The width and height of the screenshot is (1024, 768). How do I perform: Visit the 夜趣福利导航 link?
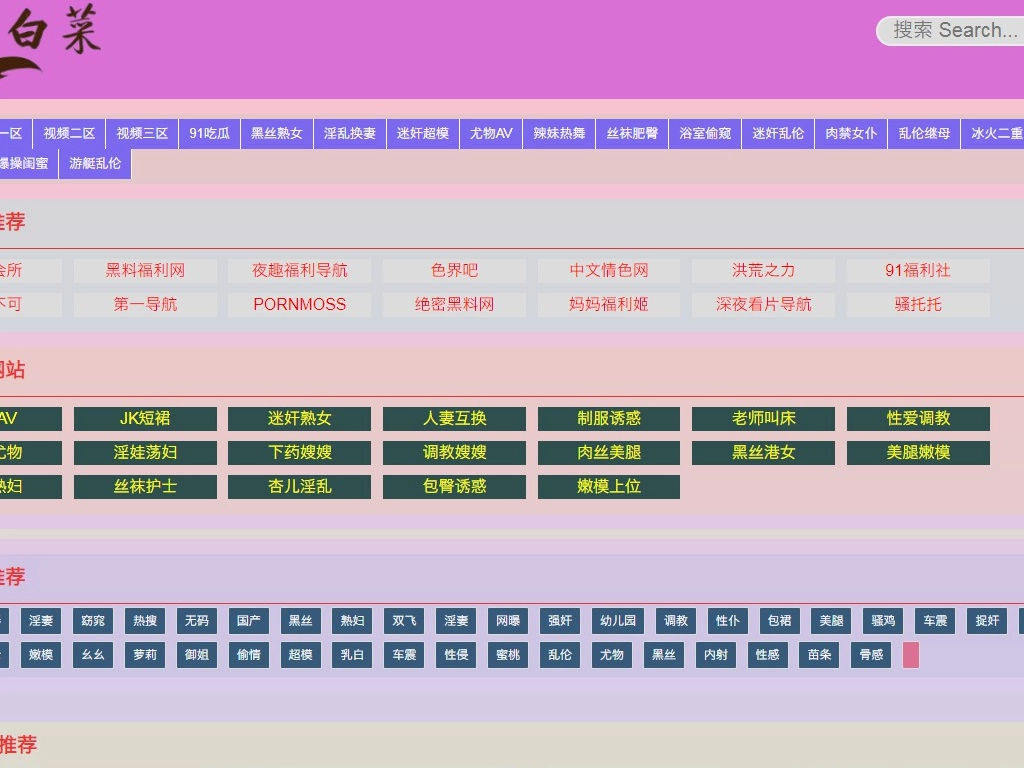[x=299, y=270]
